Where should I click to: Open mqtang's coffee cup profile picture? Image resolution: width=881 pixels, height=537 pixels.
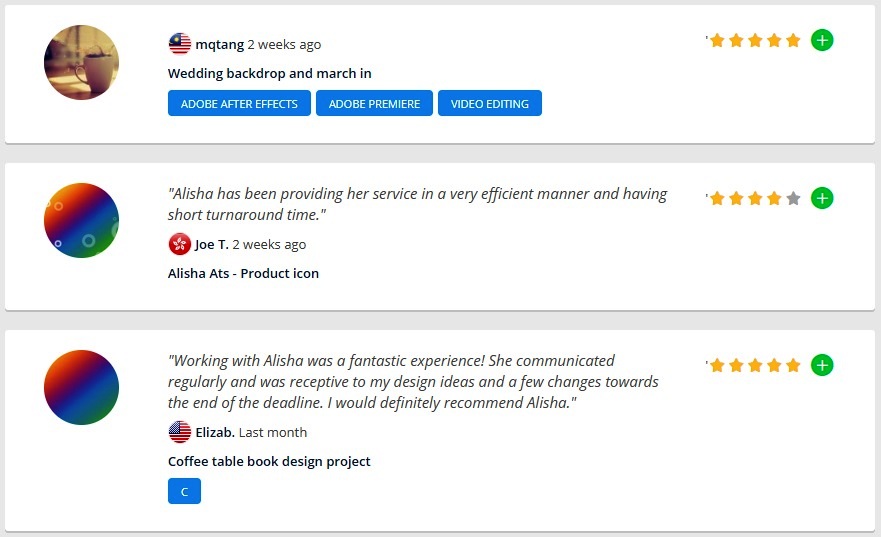(x=82, y=62)
